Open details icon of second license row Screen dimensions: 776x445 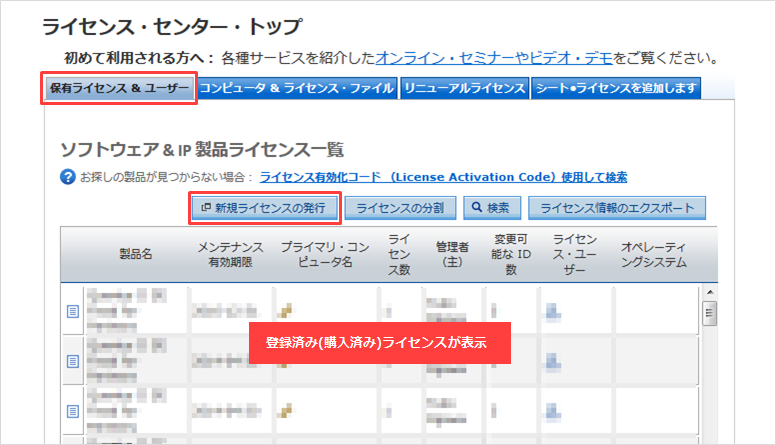click(73, 361)
